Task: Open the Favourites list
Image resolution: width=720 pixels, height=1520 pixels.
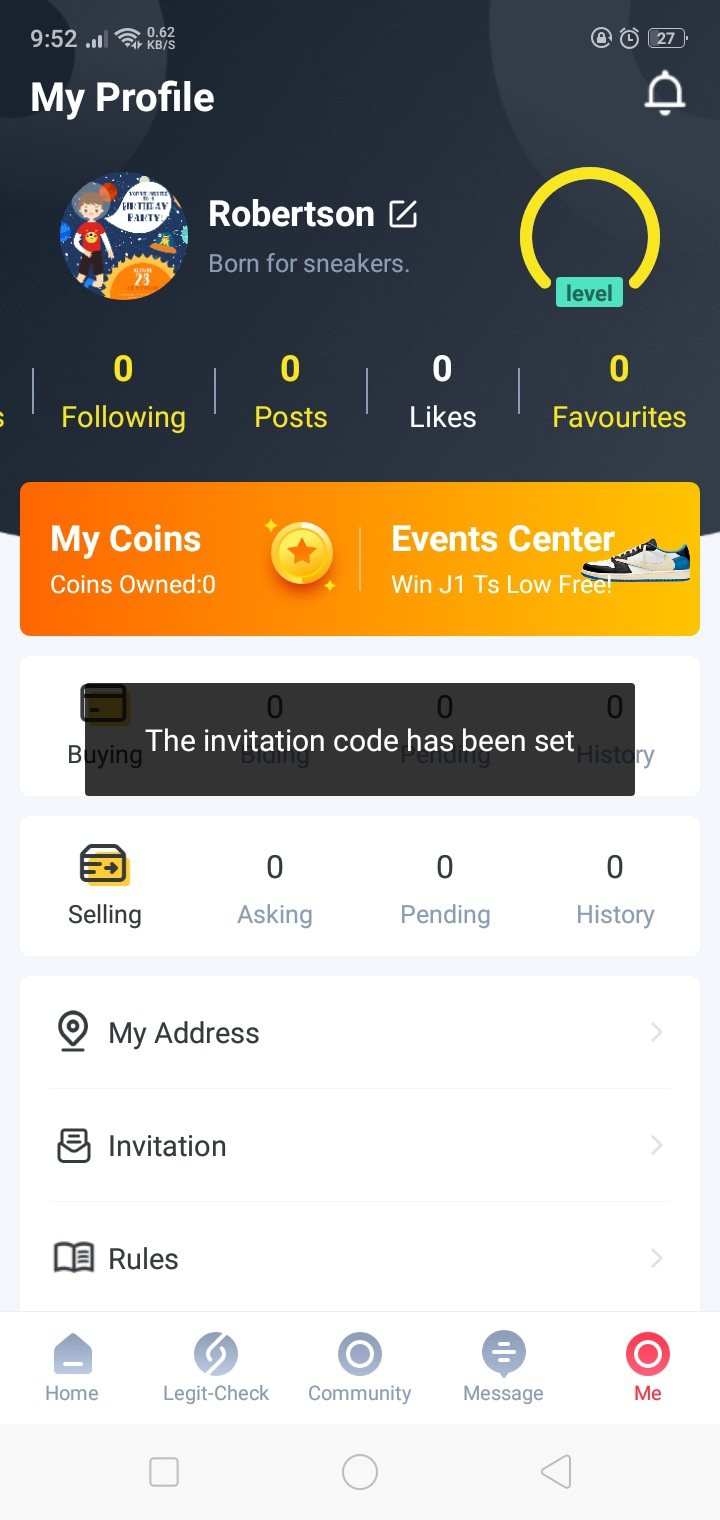Action: point(619,392)
